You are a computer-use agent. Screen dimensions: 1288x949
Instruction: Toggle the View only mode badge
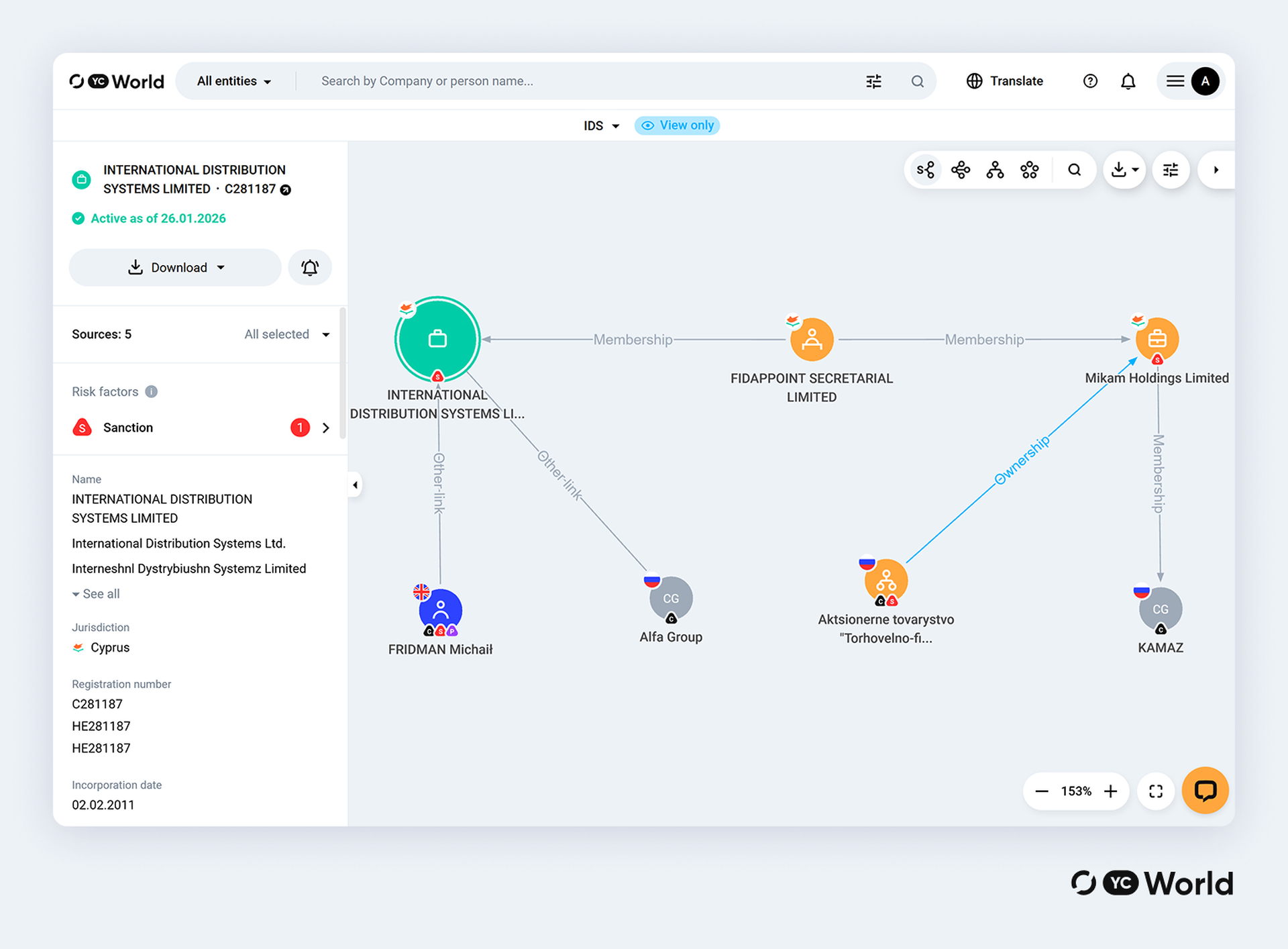pyautogui.click(x=677, y=126)
